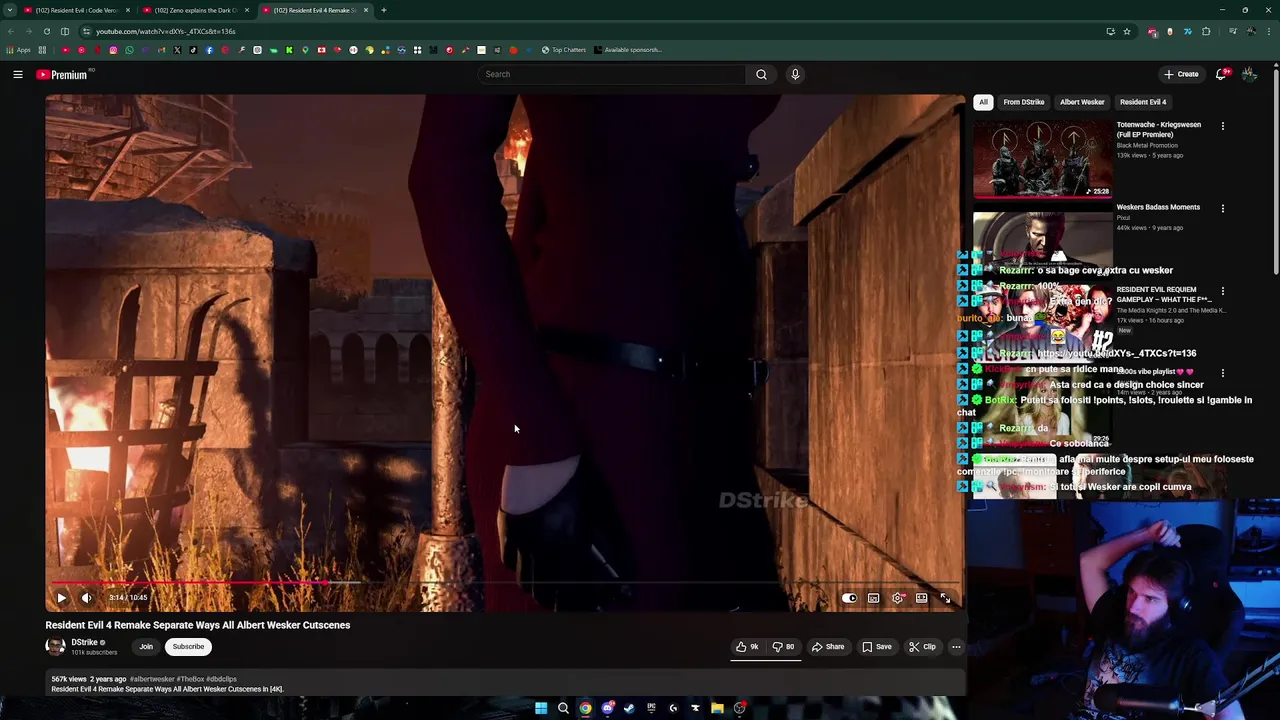Open the Create menu
The height and width of the screenshot is (720, 1280).
click(x=1181, y=74)
